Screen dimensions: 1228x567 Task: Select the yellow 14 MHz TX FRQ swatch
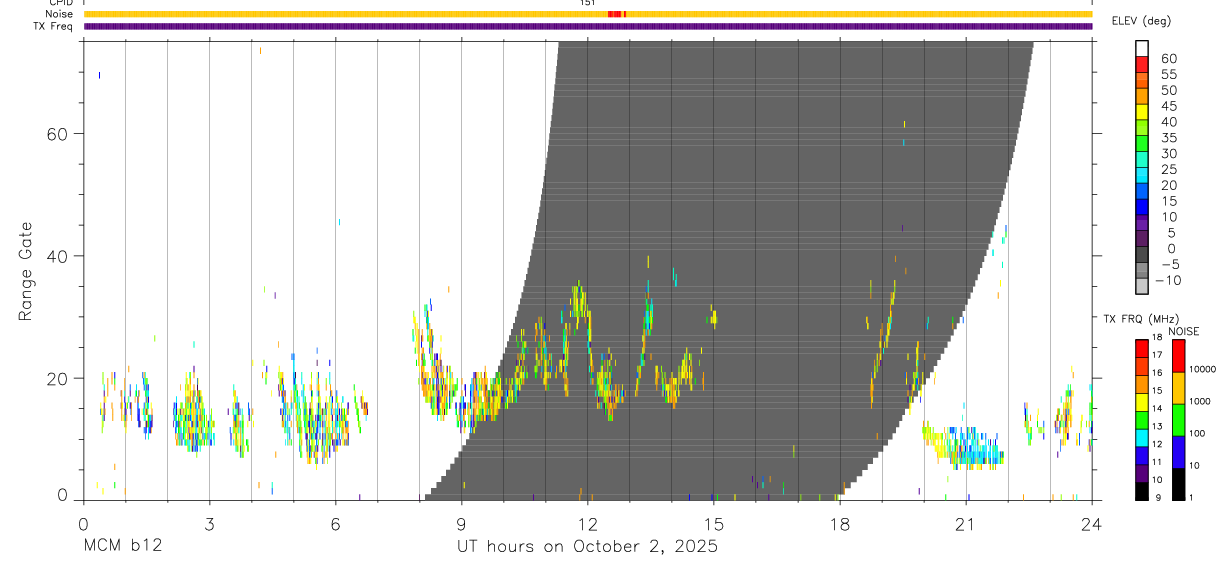(x=1141, y=402)
